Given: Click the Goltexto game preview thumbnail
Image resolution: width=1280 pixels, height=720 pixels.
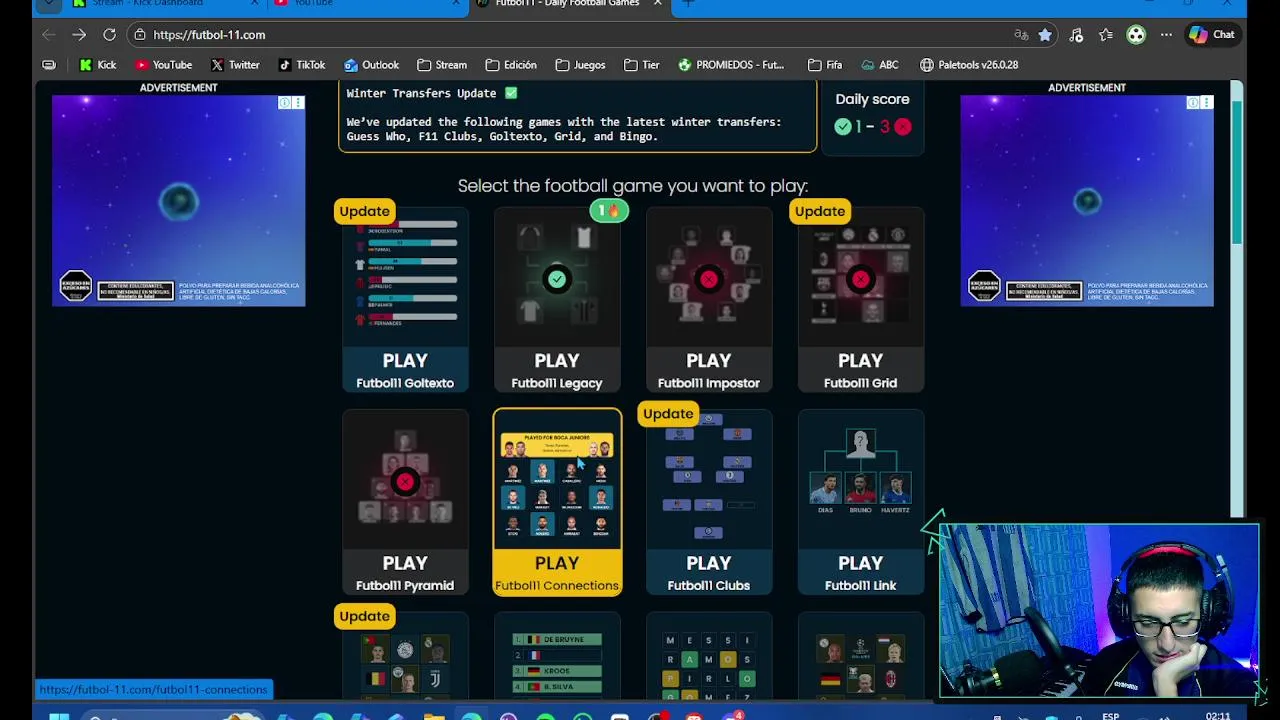Looking at the screenshot, I should [405, 278].
